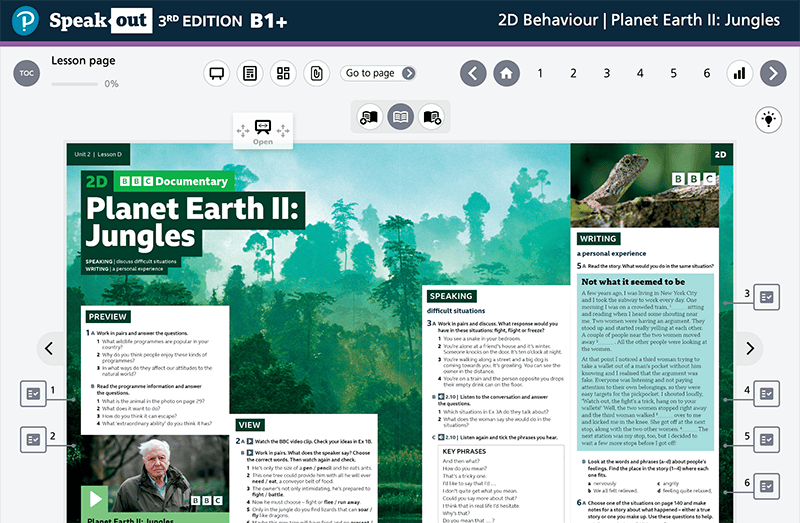Open the attachments paperclip icon

[x=316, y=73]
